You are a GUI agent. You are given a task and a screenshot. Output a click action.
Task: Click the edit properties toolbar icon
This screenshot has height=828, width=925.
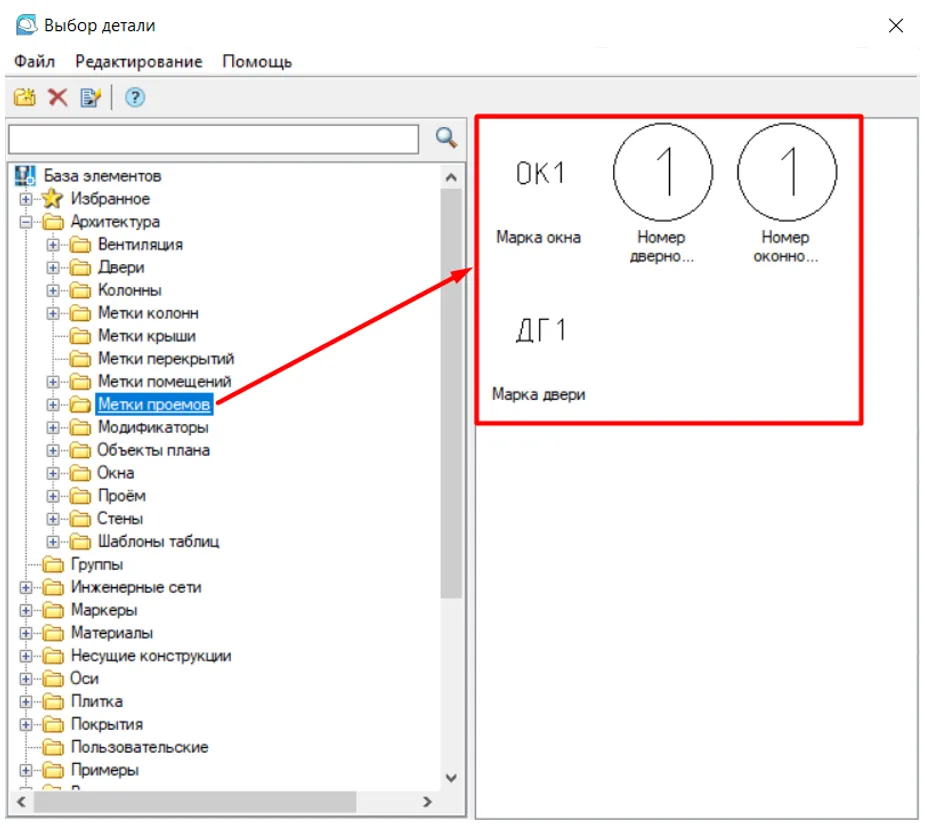pos(91,97)
